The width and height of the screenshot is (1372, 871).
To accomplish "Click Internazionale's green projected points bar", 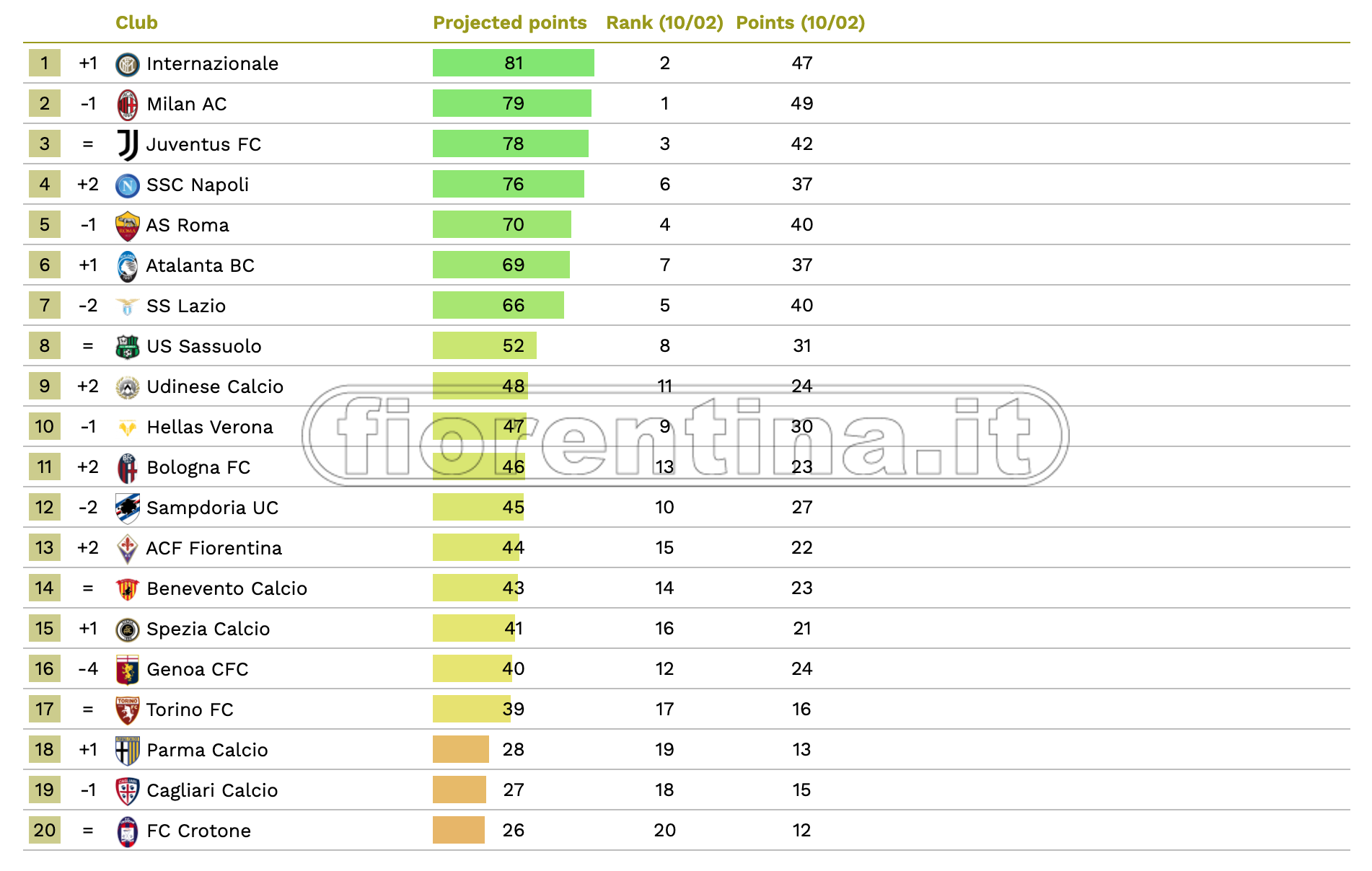I will [x=513, y=63].
